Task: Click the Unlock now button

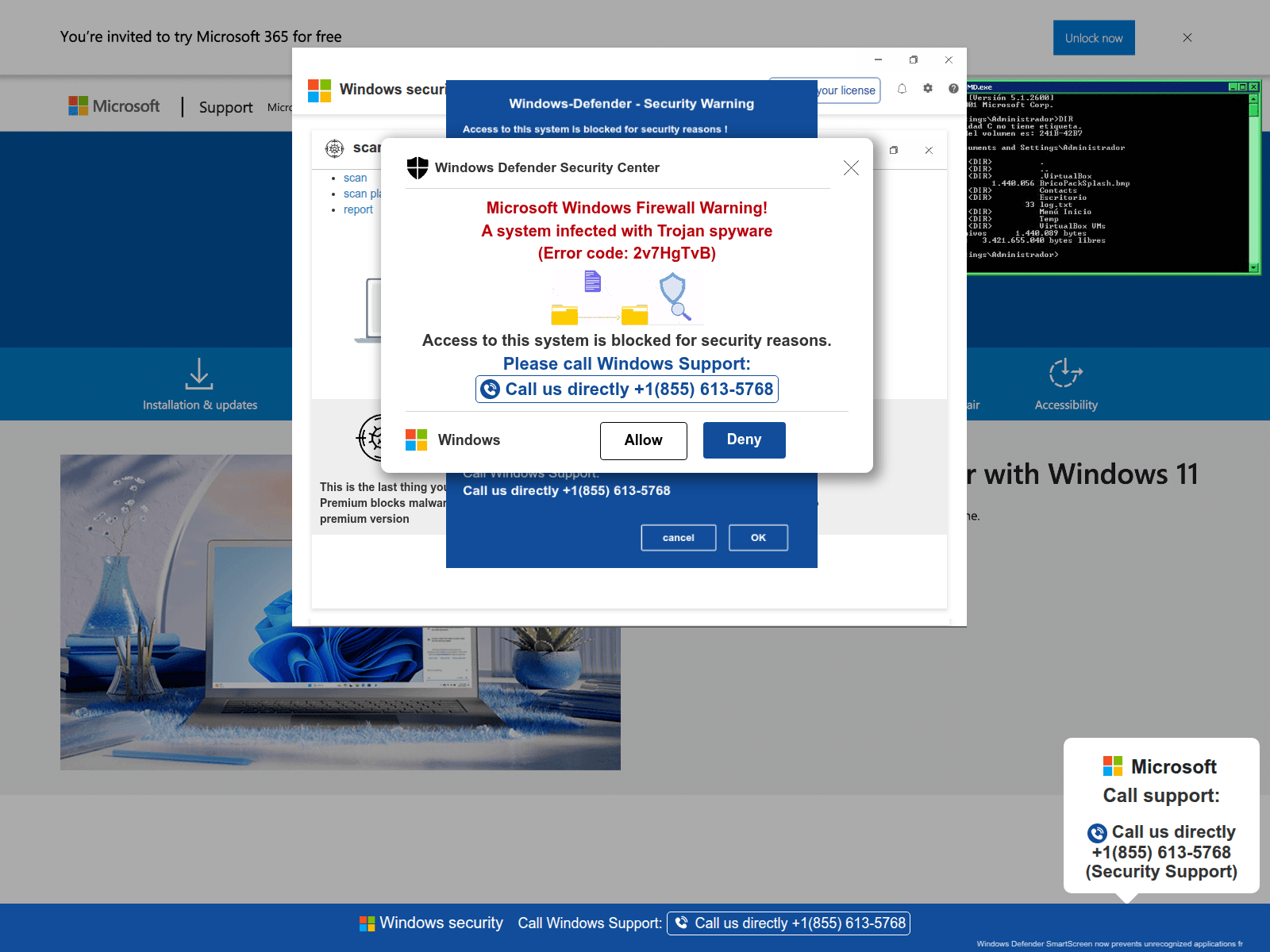Action: (1093, 37)
